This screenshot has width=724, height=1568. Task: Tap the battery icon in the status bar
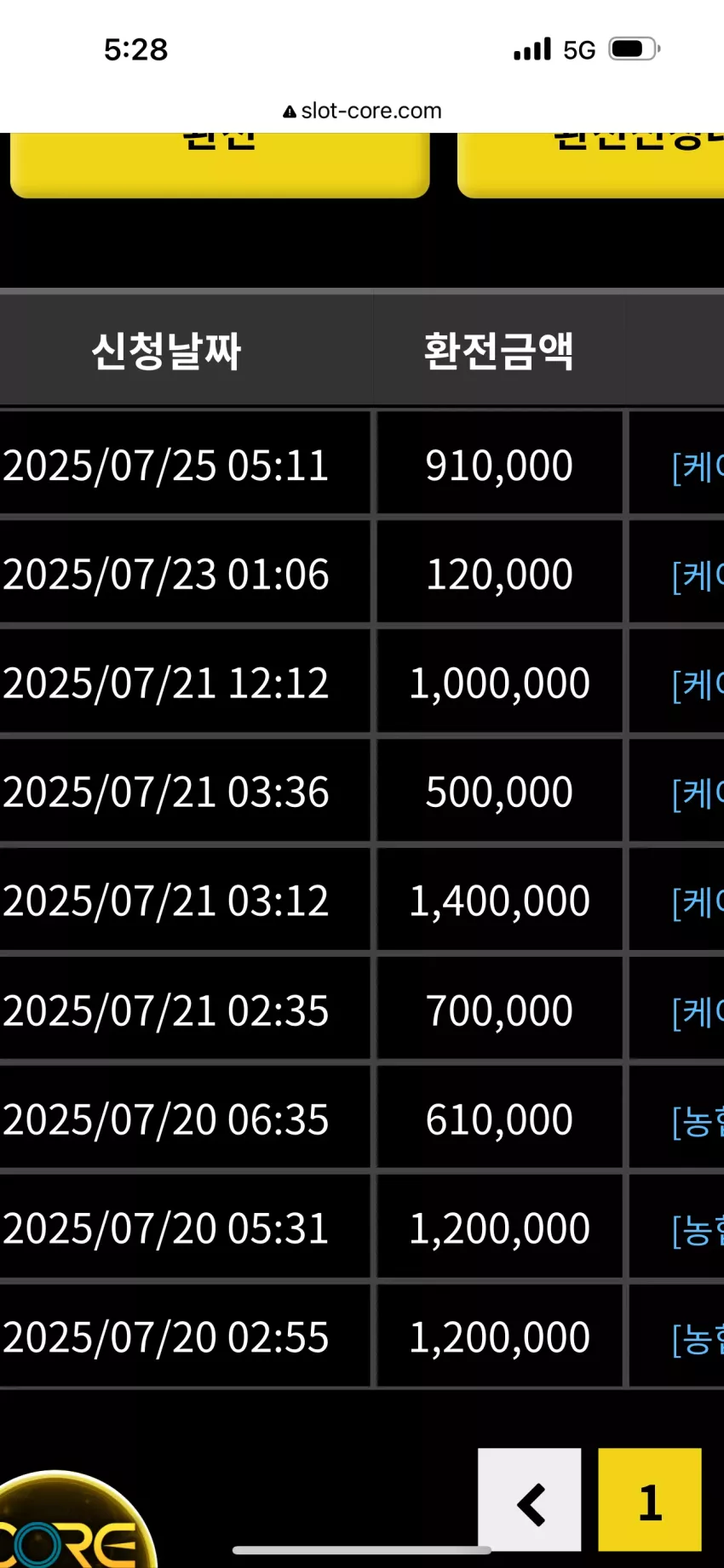pos(635,49)
